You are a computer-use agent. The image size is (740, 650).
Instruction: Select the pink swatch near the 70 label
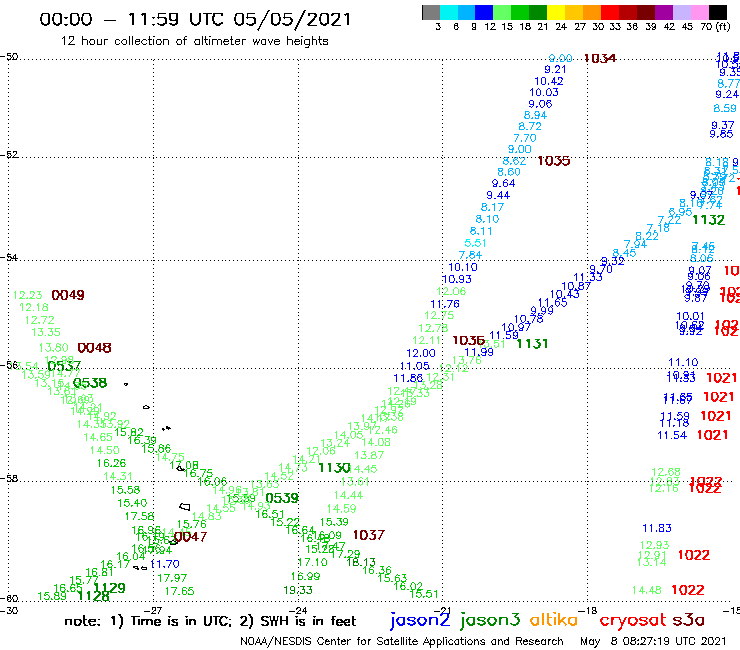(x=699, y=12)
